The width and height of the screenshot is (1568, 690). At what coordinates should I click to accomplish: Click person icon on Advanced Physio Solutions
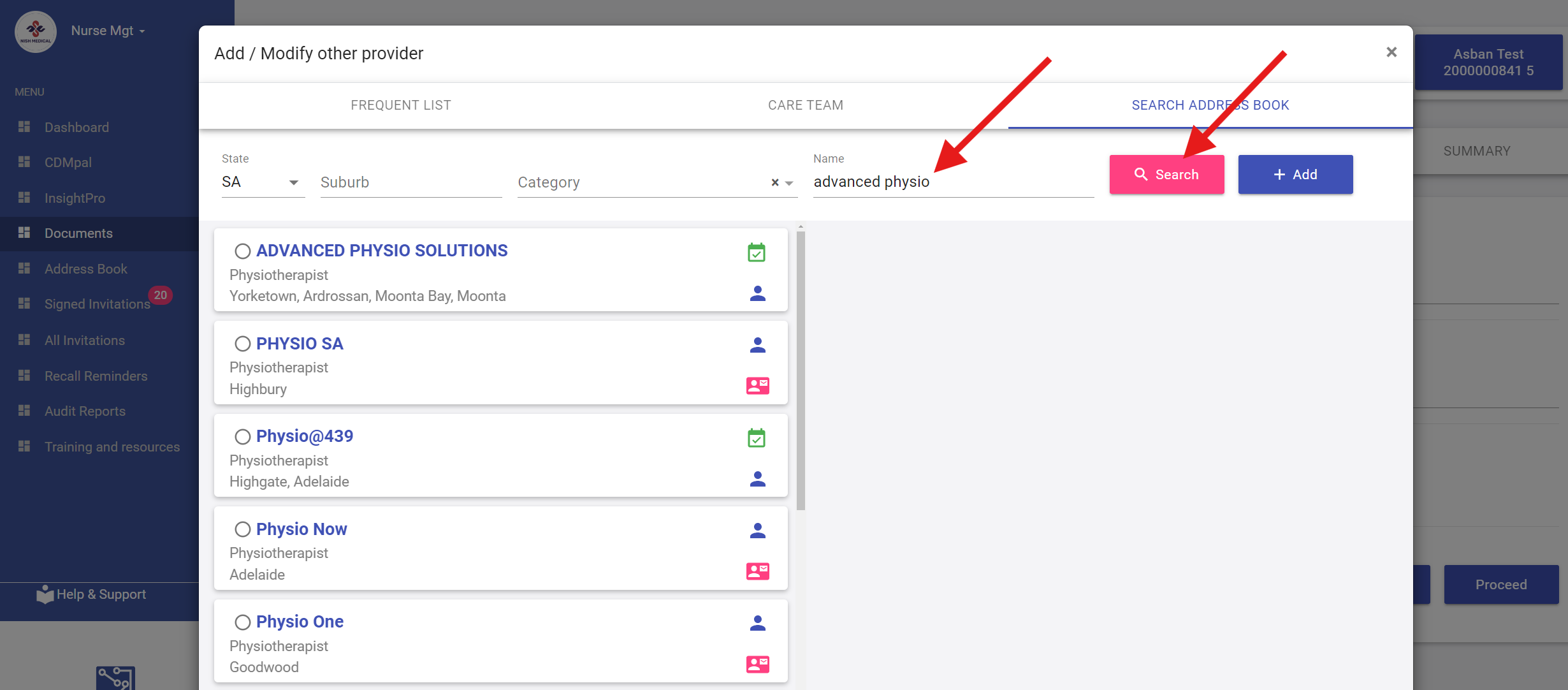point(758,293)
